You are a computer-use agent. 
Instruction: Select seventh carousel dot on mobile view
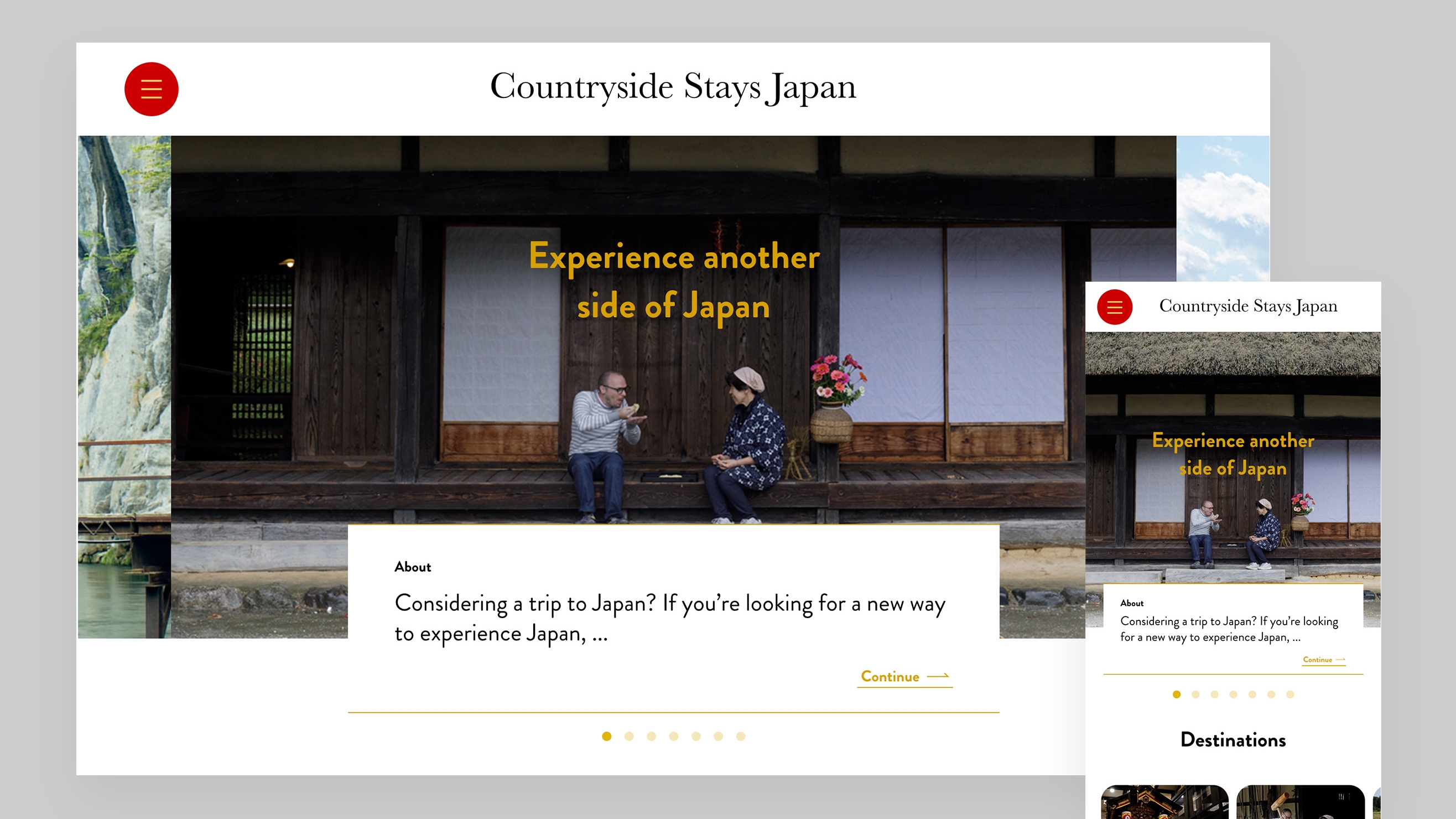[1290, 694]
